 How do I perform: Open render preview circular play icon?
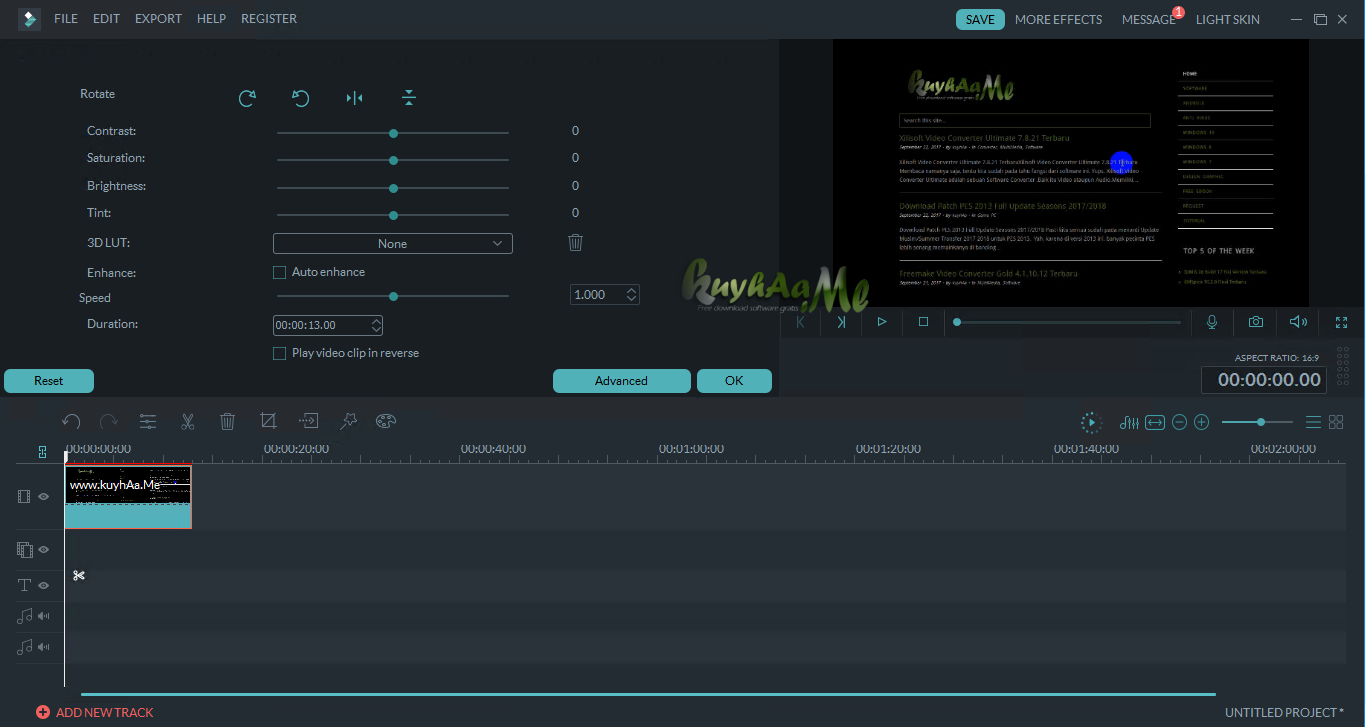coord(1091,423)
